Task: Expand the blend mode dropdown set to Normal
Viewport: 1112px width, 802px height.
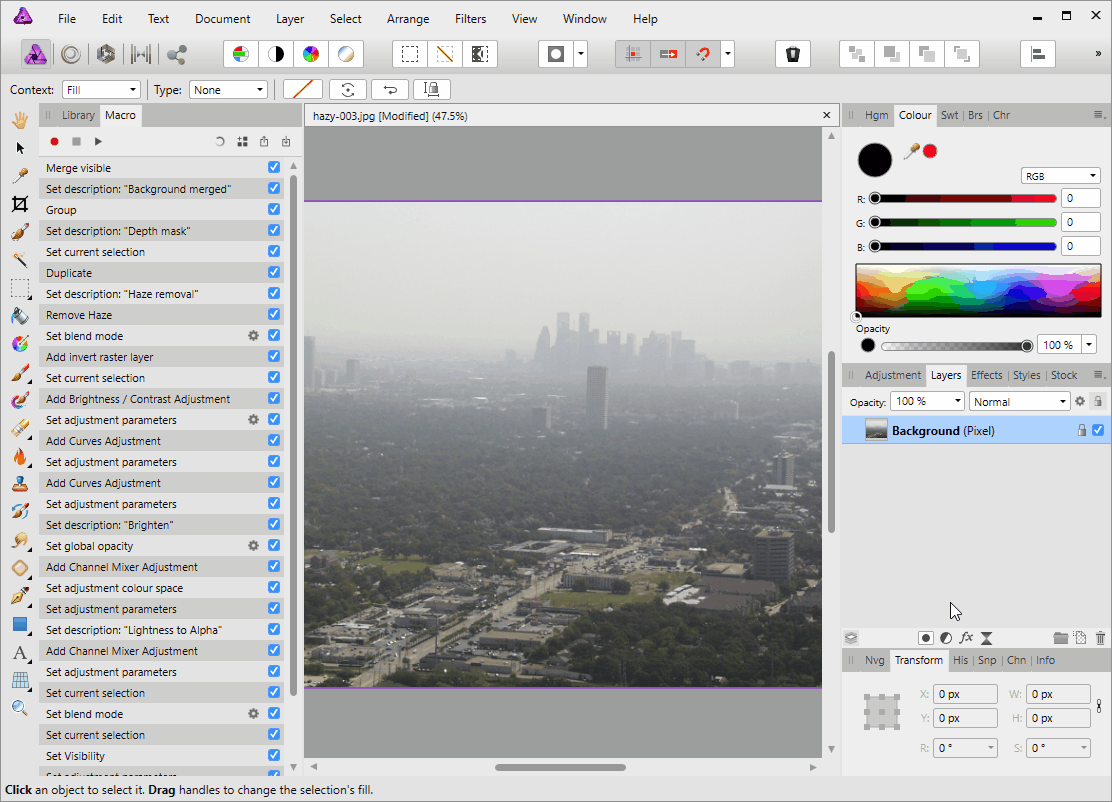Action: tap(1020, 402)
